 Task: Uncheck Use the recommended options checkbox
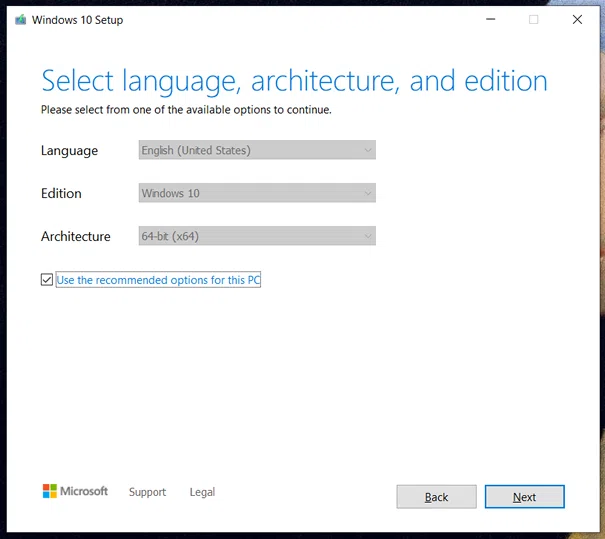coord(47,279)
